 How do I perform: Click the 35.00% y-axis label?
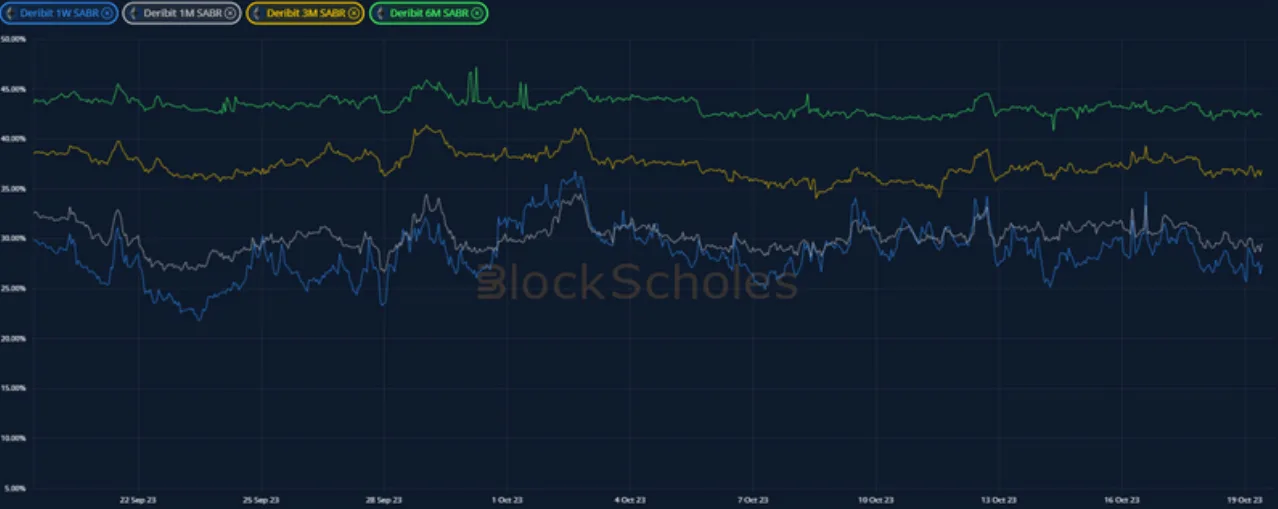click(13, 189)
